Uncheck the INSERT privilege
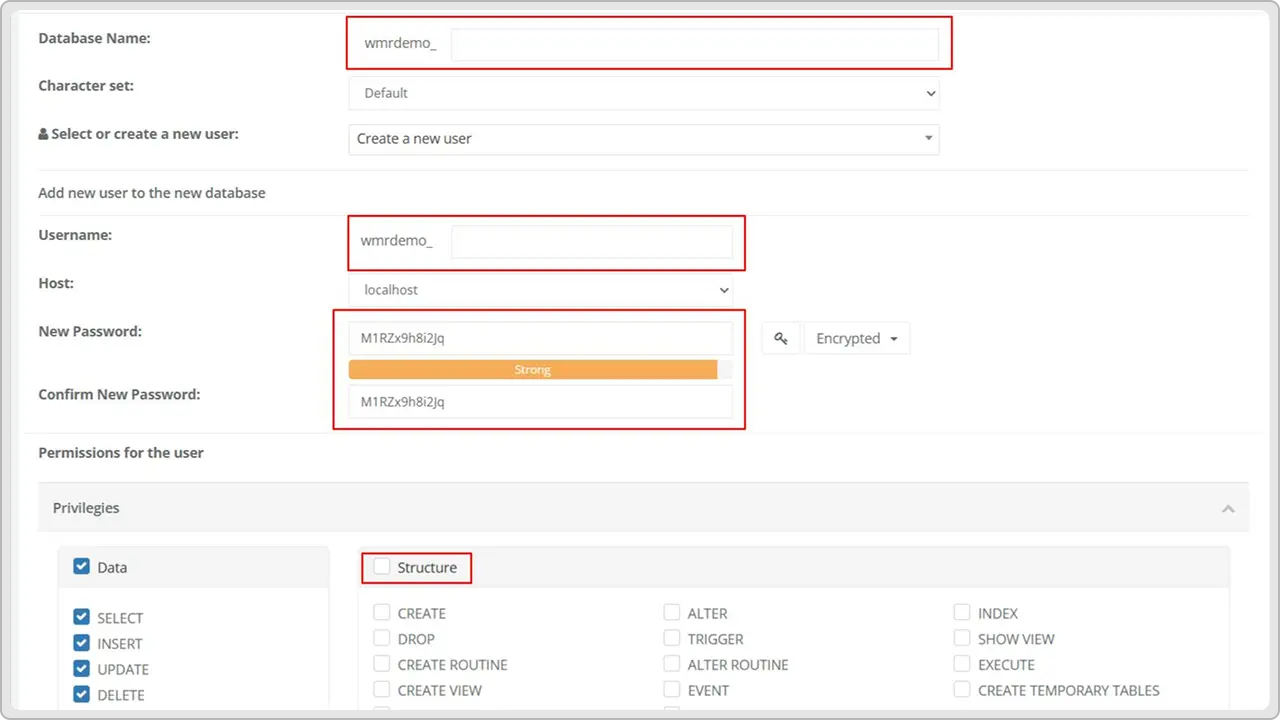Screen dimensions: 1280x720 tap(82, 643)
